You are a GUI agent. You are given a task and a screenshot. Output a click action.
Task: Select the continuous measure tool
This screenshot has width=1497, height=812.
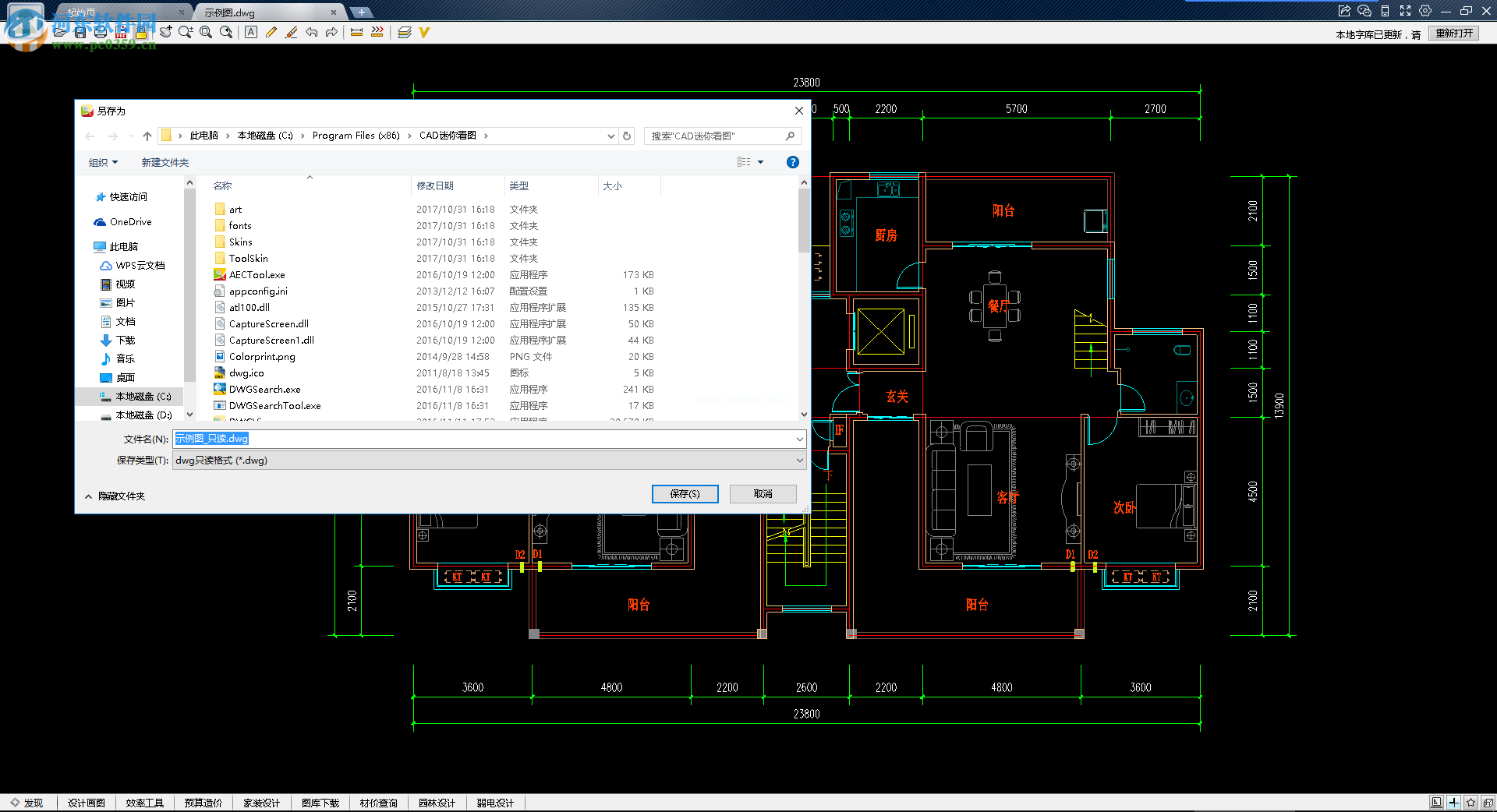(377, 32)
